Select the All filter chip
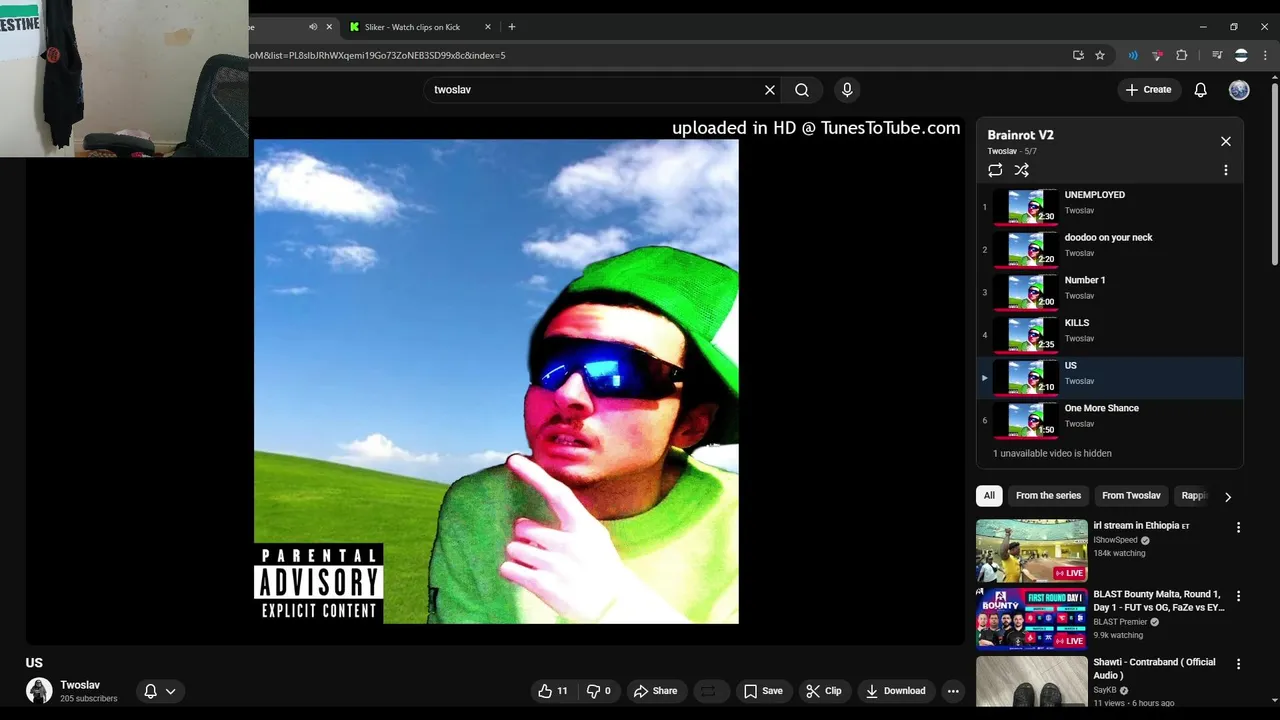 989,496
